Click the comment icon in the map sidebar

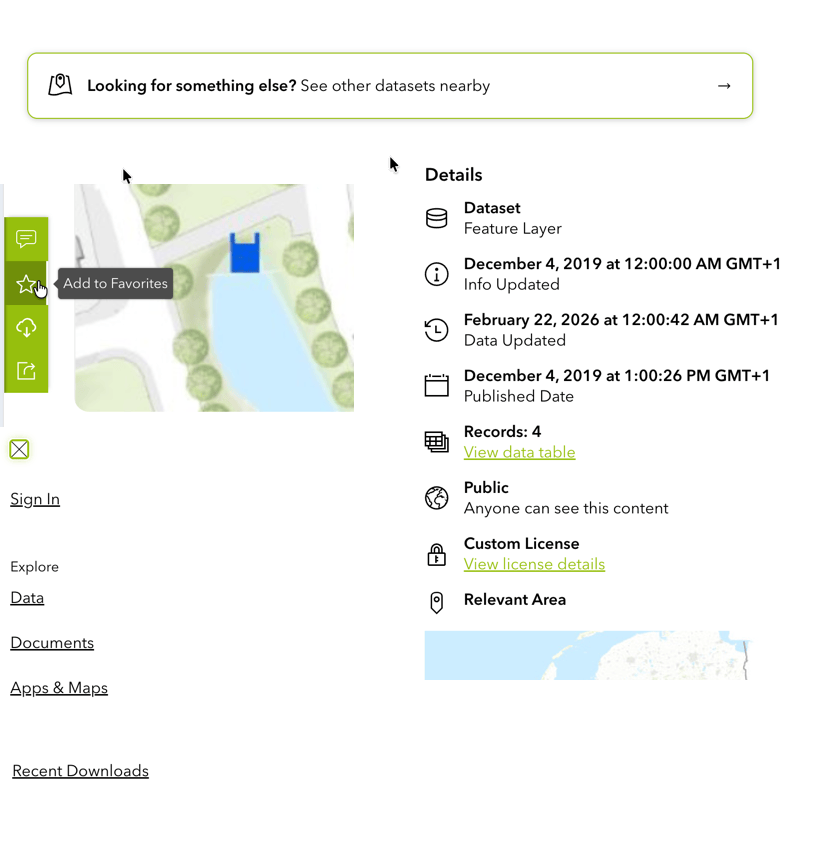[26, 239]
